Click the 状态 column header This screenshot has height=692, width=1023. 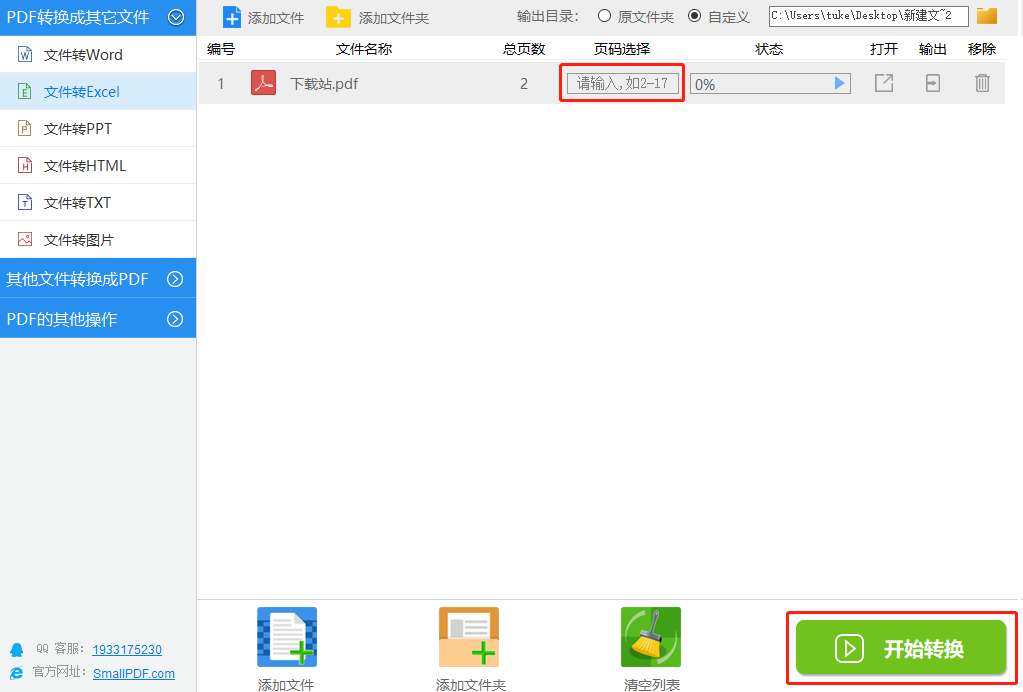[769, 49]
